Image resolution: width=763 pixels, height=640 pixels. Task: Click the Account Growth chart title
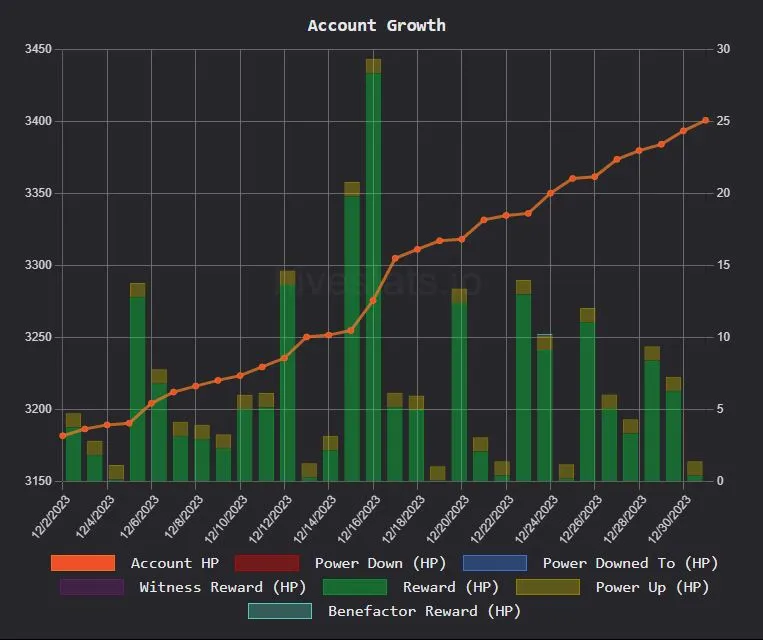coord(377,25)
